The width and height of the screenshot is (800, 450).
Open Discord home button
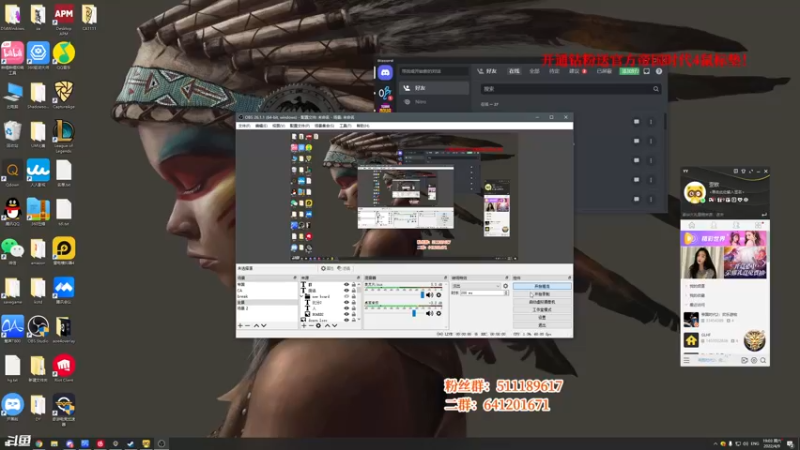tap(385, 72)
